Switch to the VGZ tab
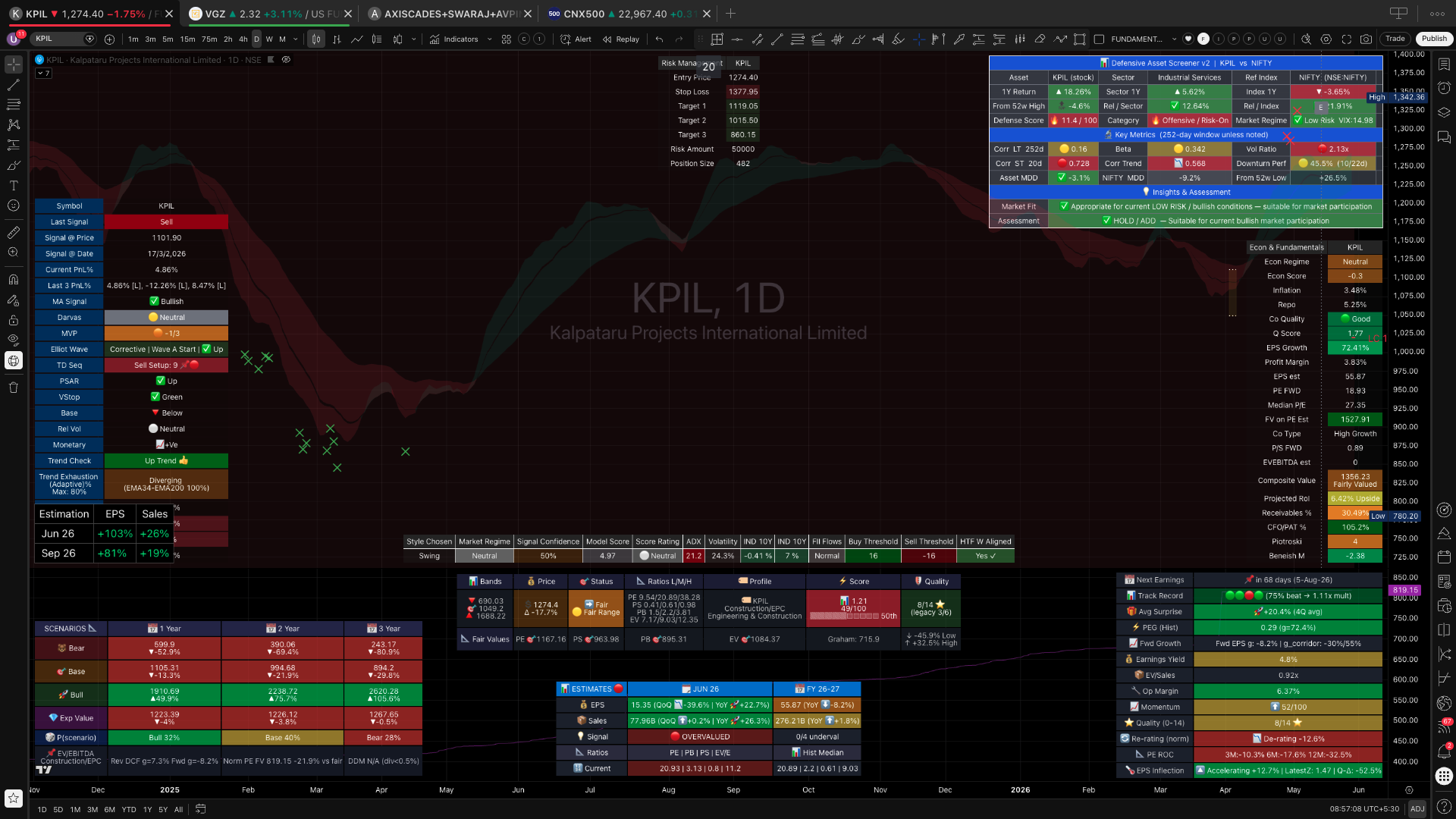Screen dimensions: 1456x819 pyautogui.click(x=269, y=14)
